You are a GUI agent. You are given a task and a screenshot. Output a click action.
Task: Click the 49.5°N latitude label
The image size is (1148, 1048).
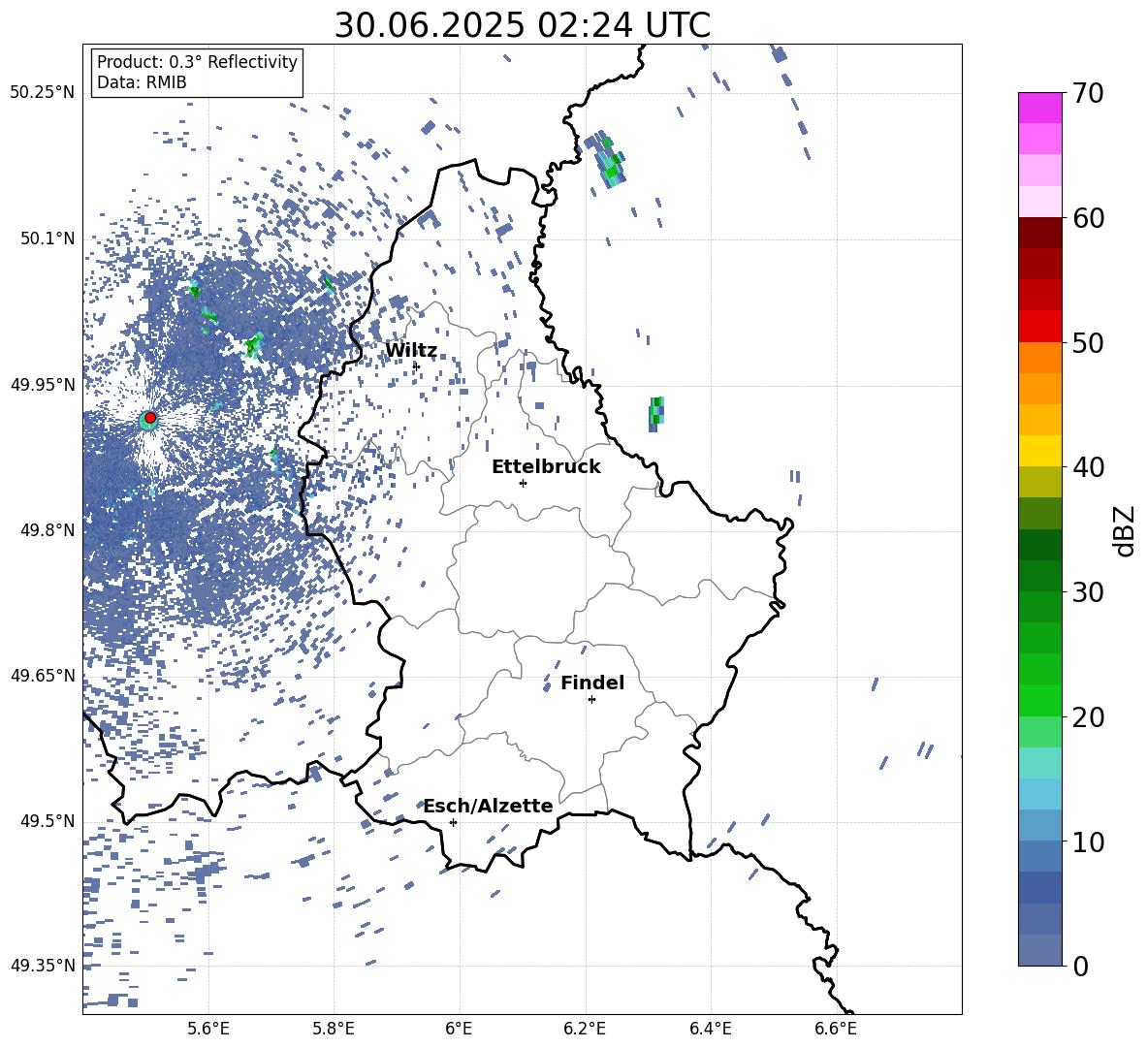(x=47, y=821)
